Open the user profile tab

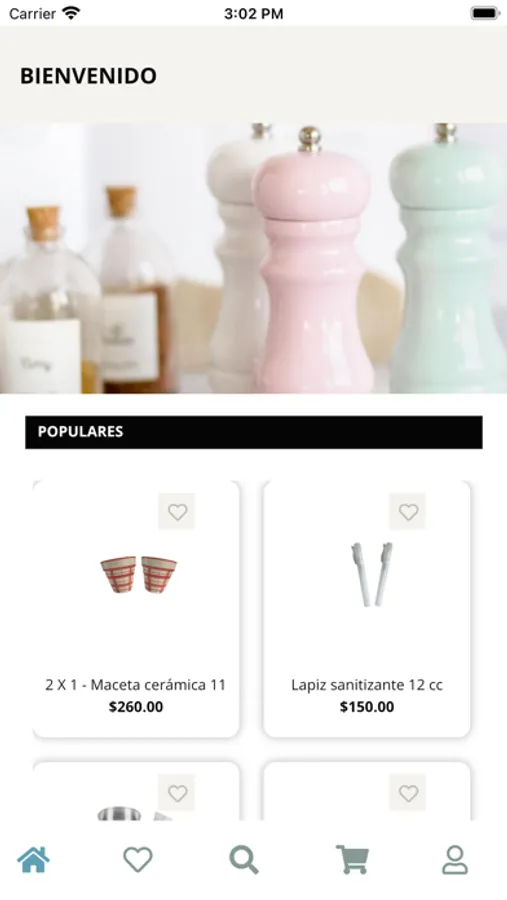pyautogui.click(x=455, y=859)
